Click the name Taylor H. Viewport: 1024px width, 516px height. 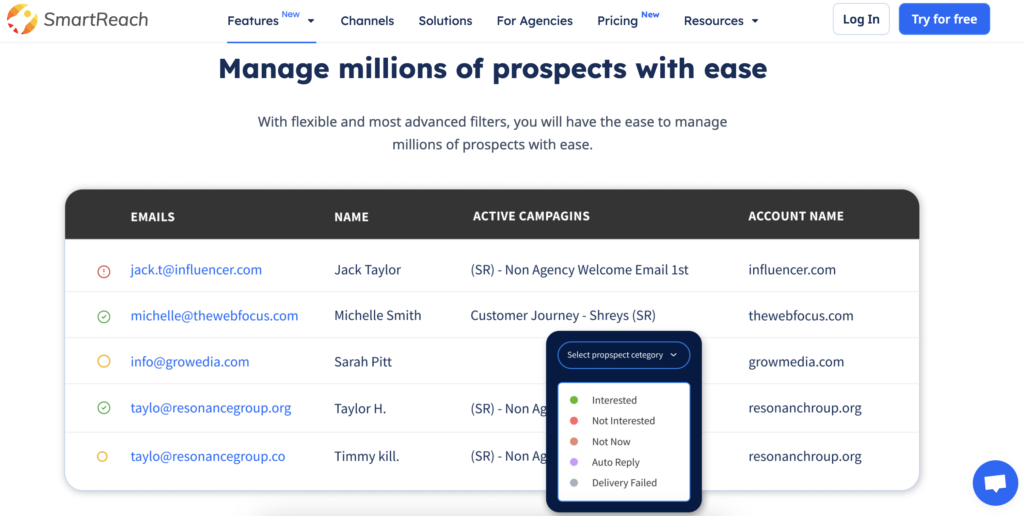[360, 409]
